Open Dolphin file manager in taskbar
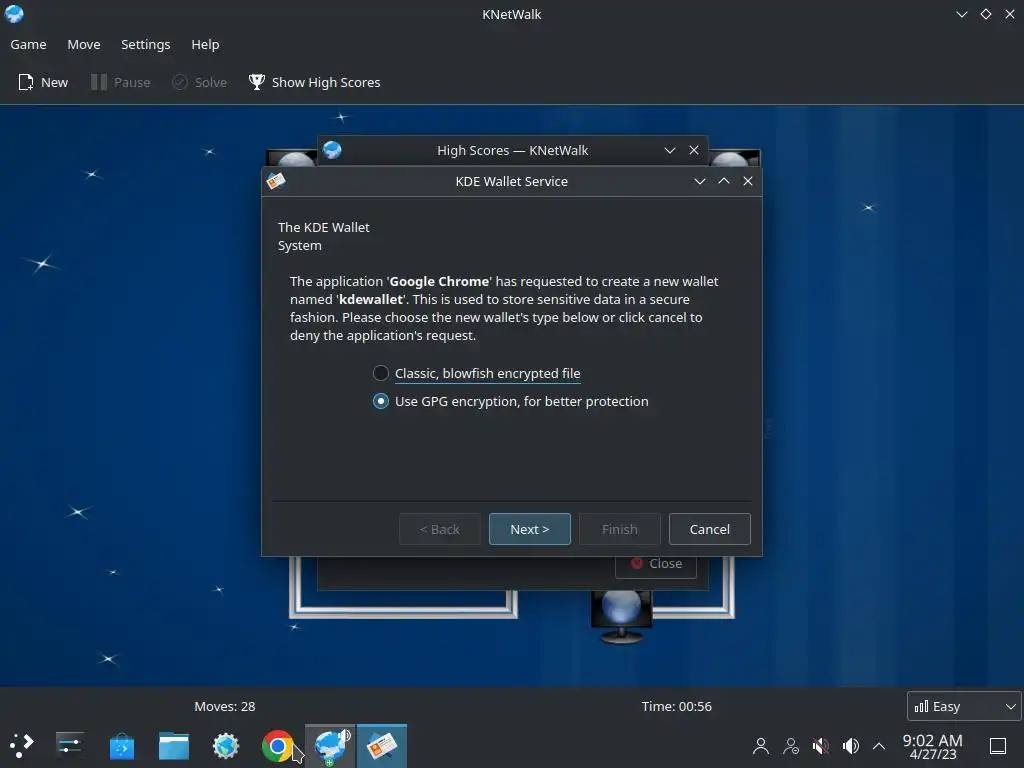This screenshot has height=768, width=1024. (x=174, y=745)
